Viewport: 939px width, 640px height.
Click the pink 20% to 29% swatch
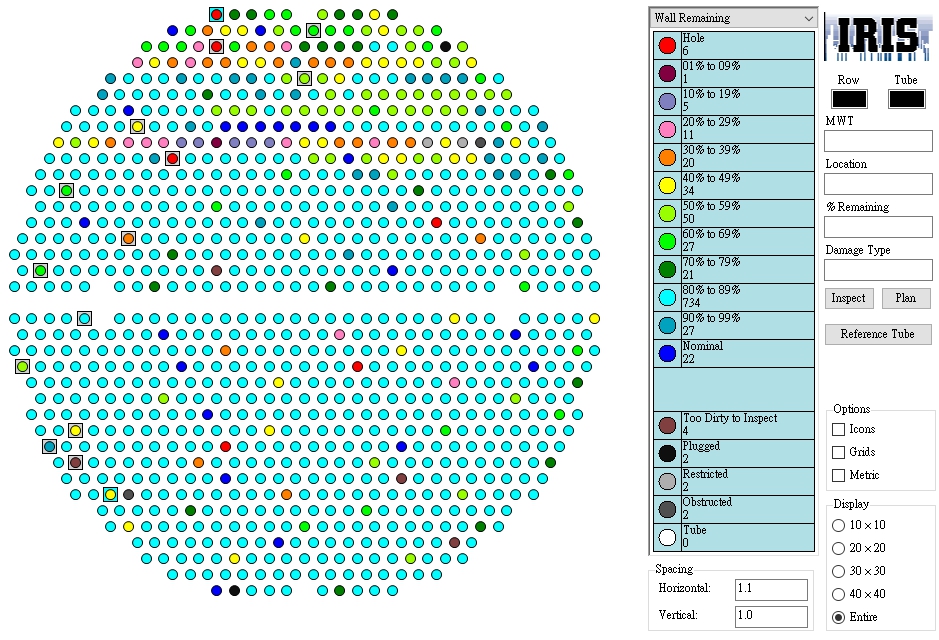point(667,129)
